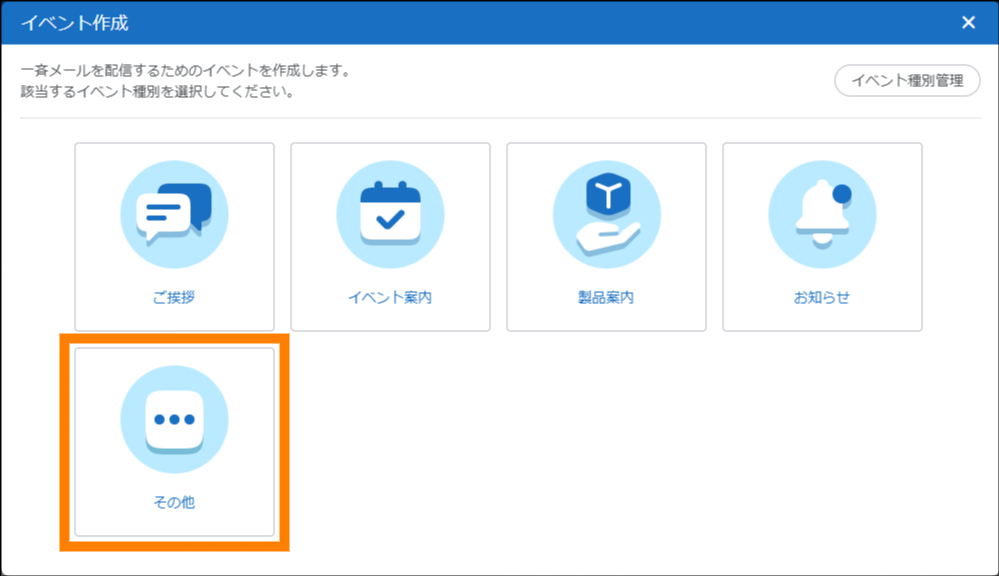Choose the お知らせ text label
This screenshot has width=999, height=576.
pyautogui.click(x=821, y=298)
